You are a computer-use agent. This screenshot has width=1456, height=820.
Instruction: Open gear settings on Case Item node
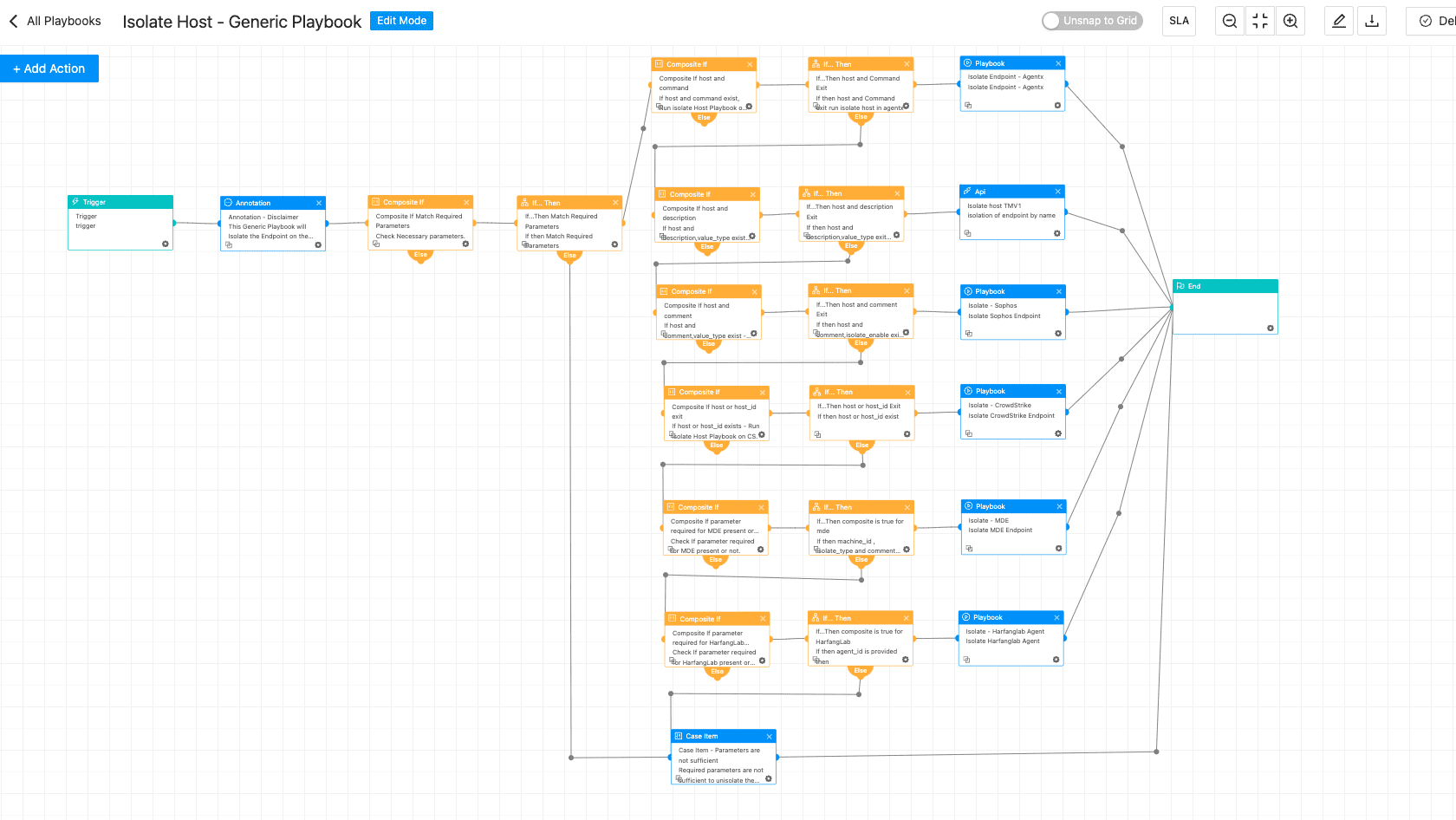769,778
